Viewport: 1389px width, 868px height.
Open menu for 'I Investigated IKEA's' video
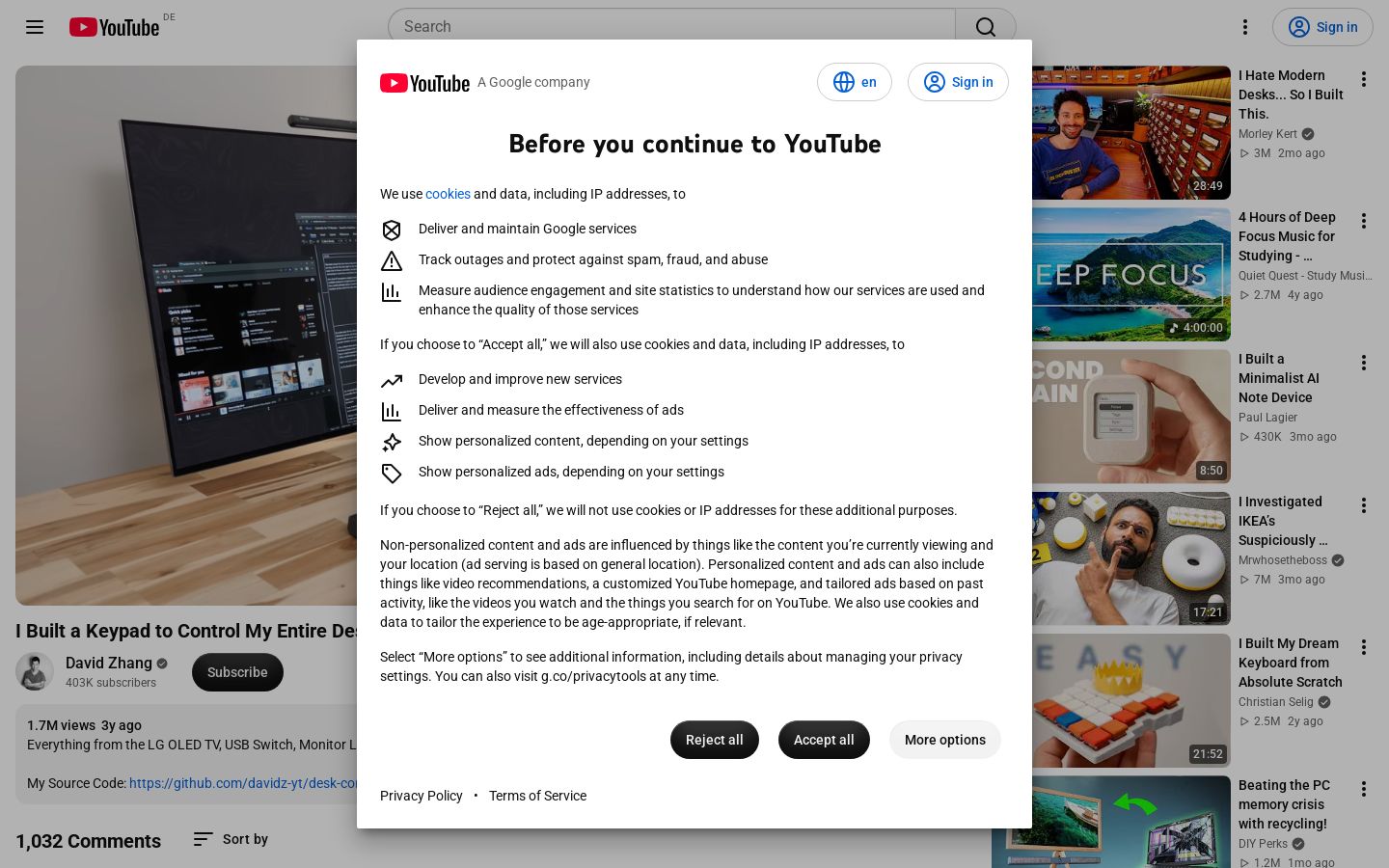tap(1364, 505)
